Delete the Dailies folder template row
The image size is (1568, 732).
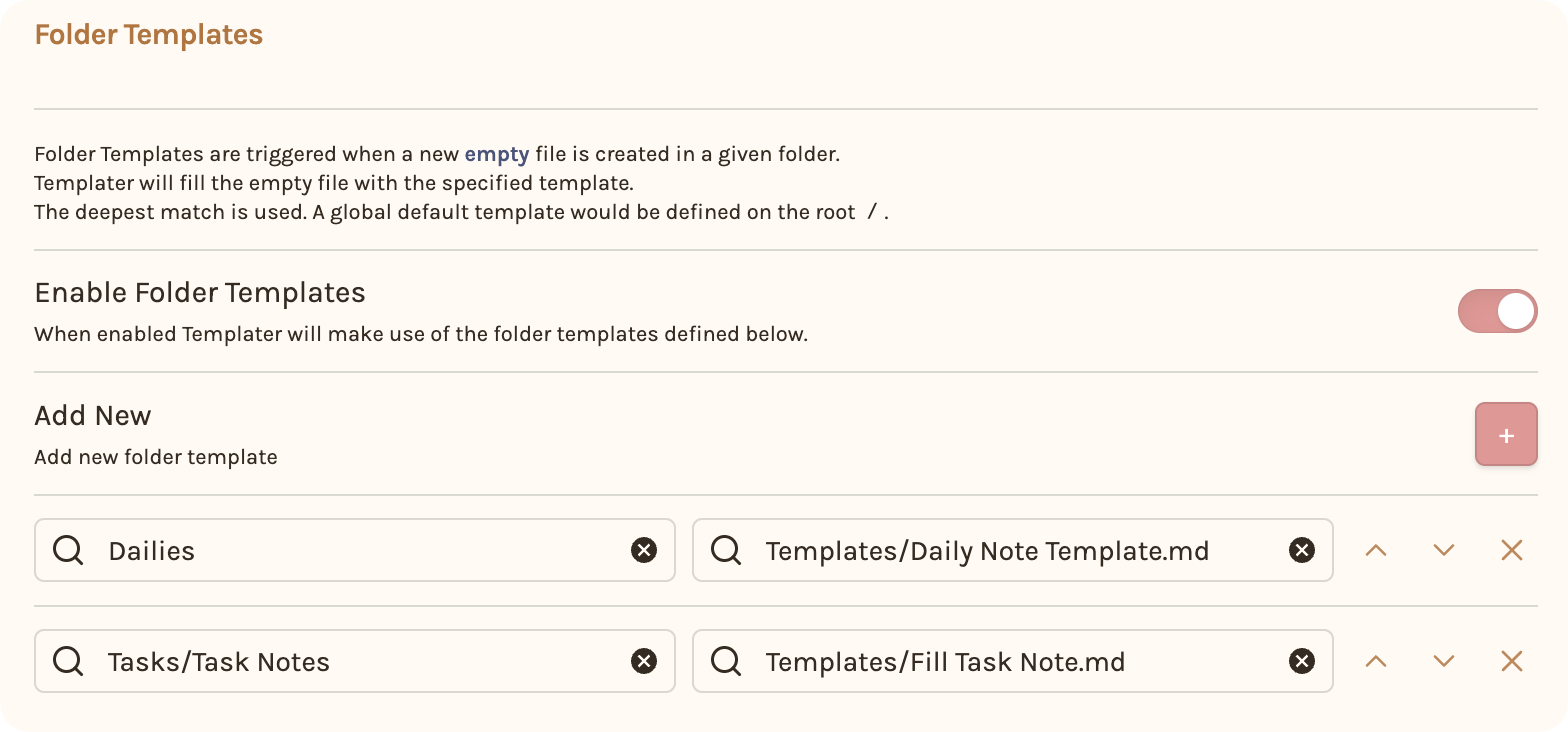click(x=1512, y=550)
